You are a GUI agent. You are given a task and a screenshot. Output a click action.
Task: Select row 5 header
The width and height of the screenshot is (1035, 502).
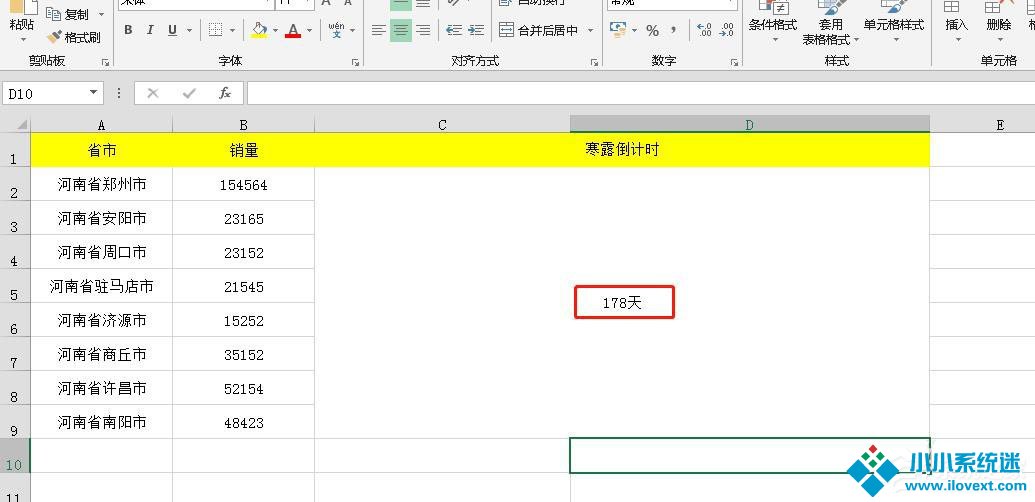click(15, 286)
